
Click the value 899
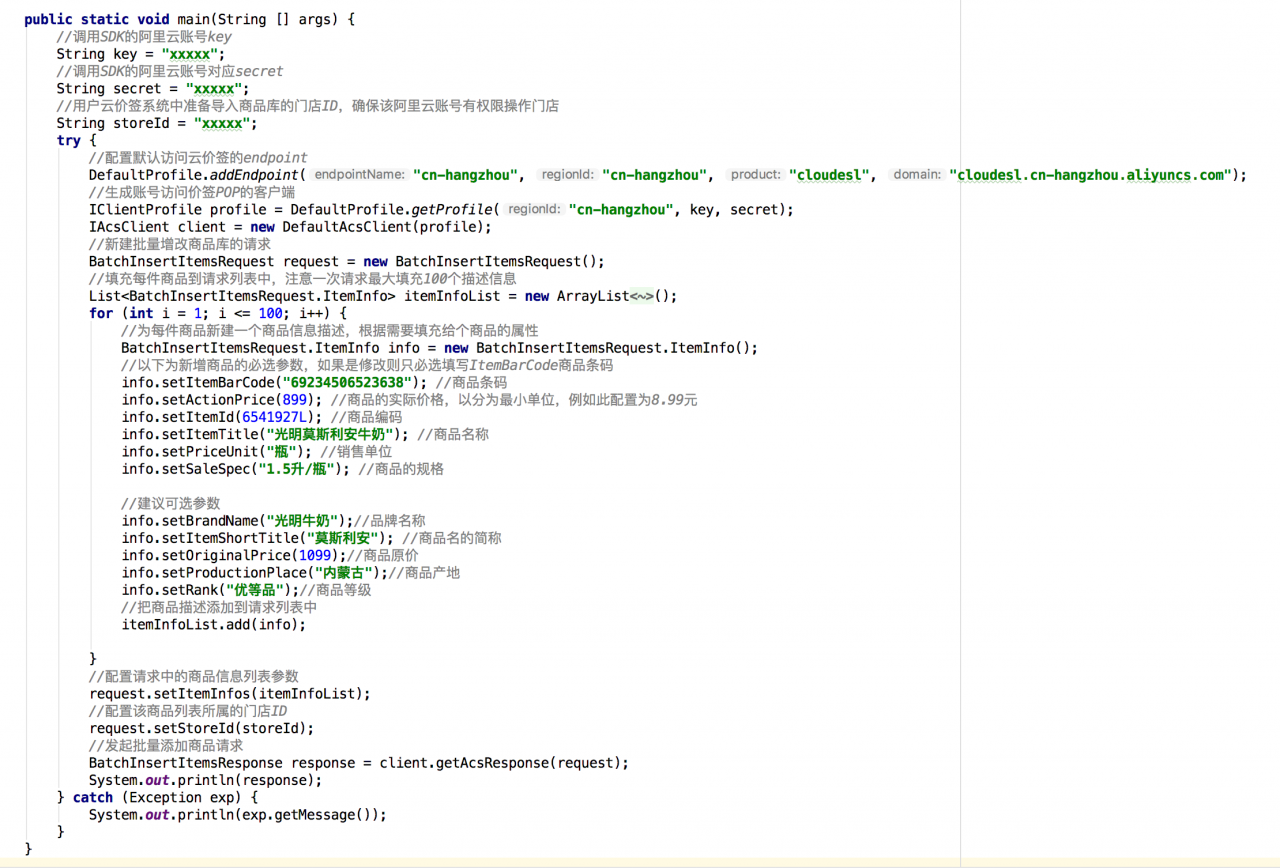(295, 399)
